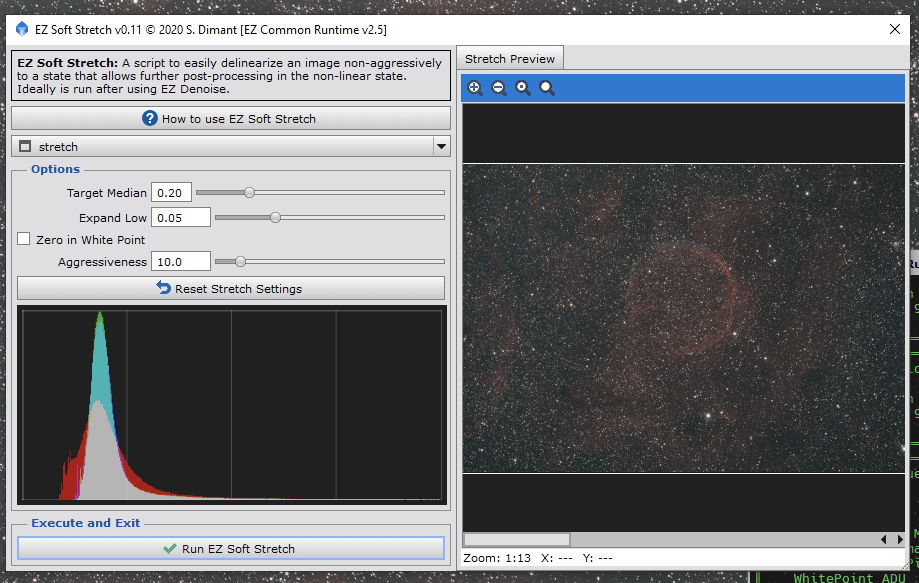
Task: Click Run EZ Soft Stretch button
Action: click(x=231, y=548)
